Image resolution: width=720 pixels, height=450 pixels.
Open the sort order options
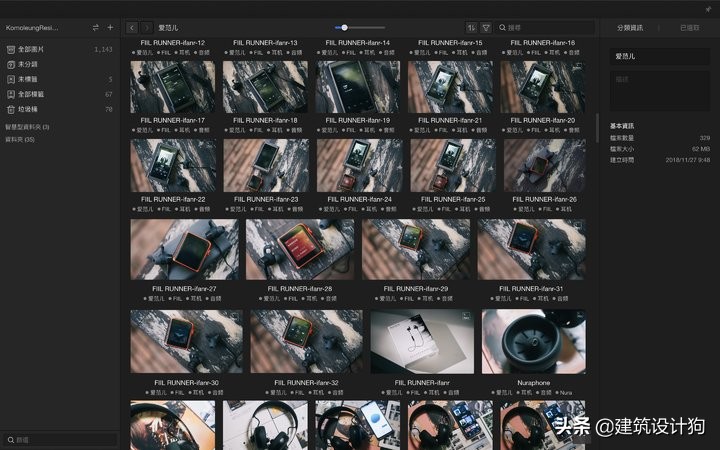click(471, 28)
